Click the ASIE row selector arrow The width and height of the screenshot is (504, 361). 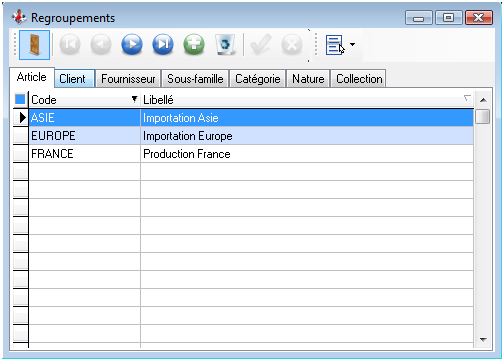coord(21,118)
